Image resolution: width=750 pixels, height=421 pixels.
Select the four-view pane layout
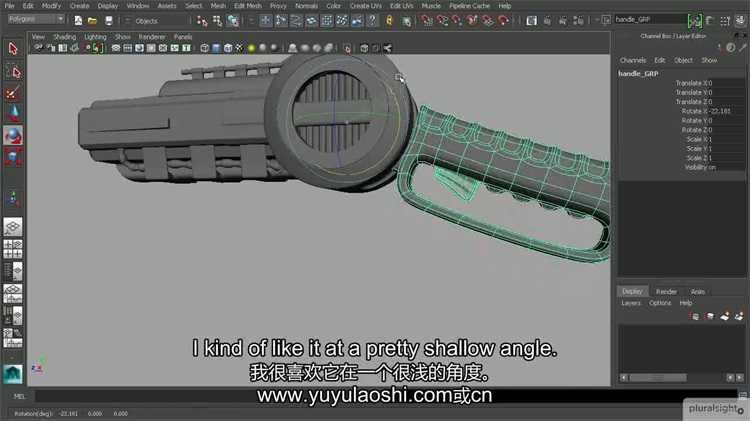[x=14, y=248]
